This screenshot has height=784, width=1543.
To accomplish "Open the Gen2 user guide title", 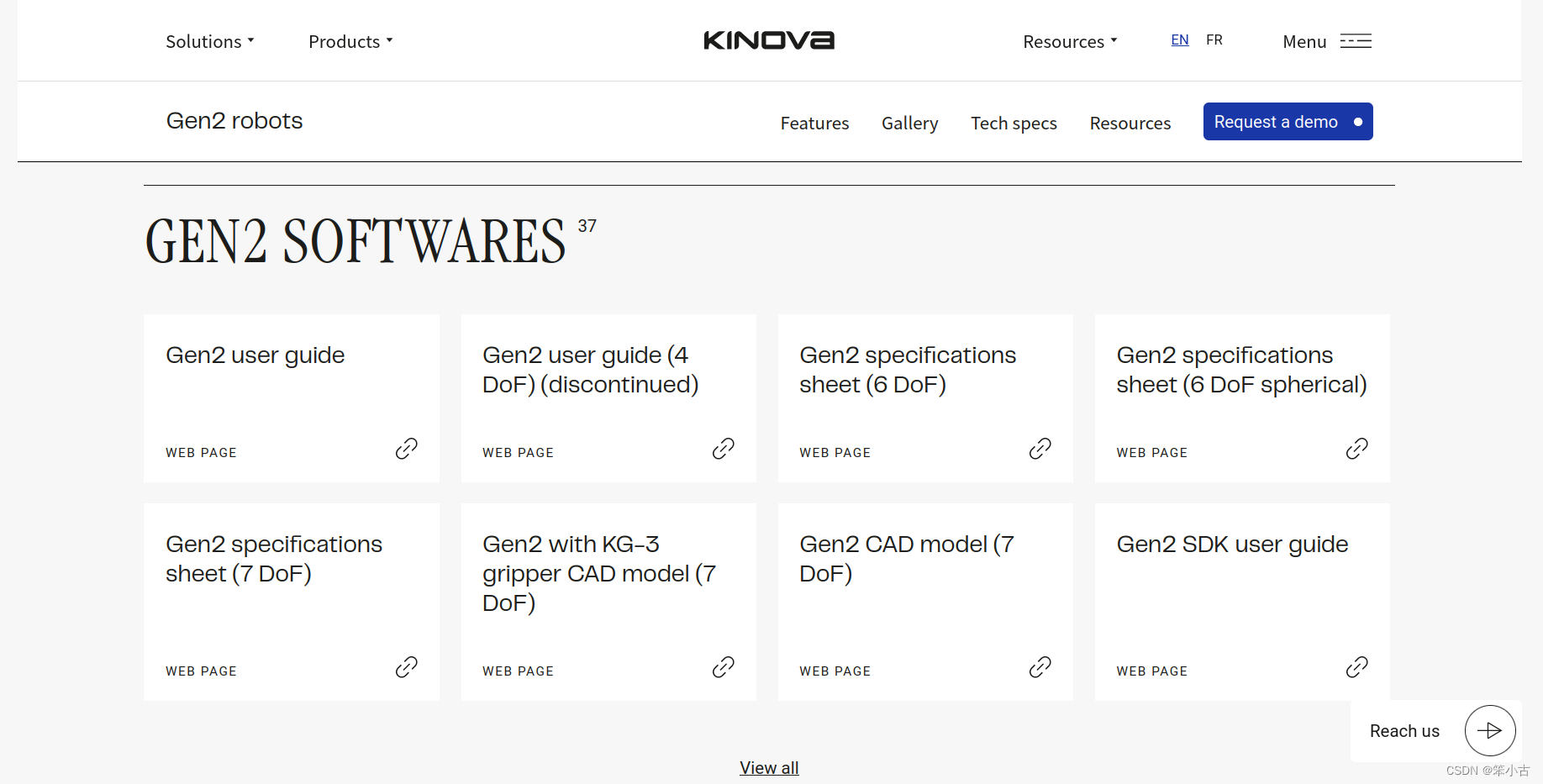I will tap(255, 355).
